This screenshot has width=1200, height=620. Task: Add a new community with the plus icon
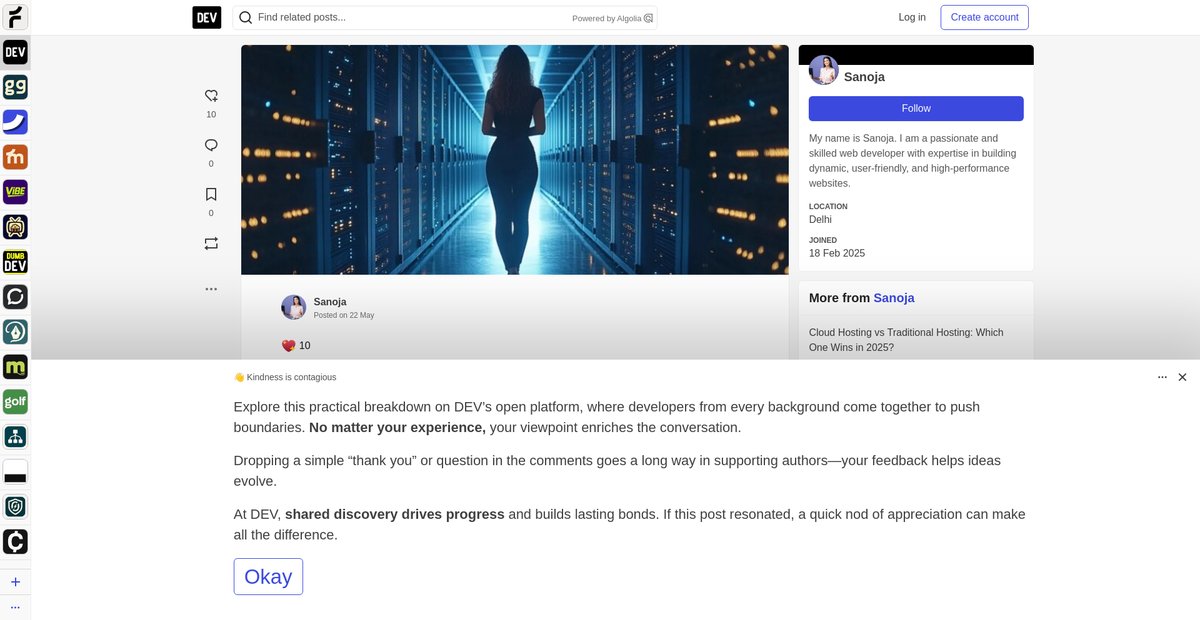click(15, 582)
